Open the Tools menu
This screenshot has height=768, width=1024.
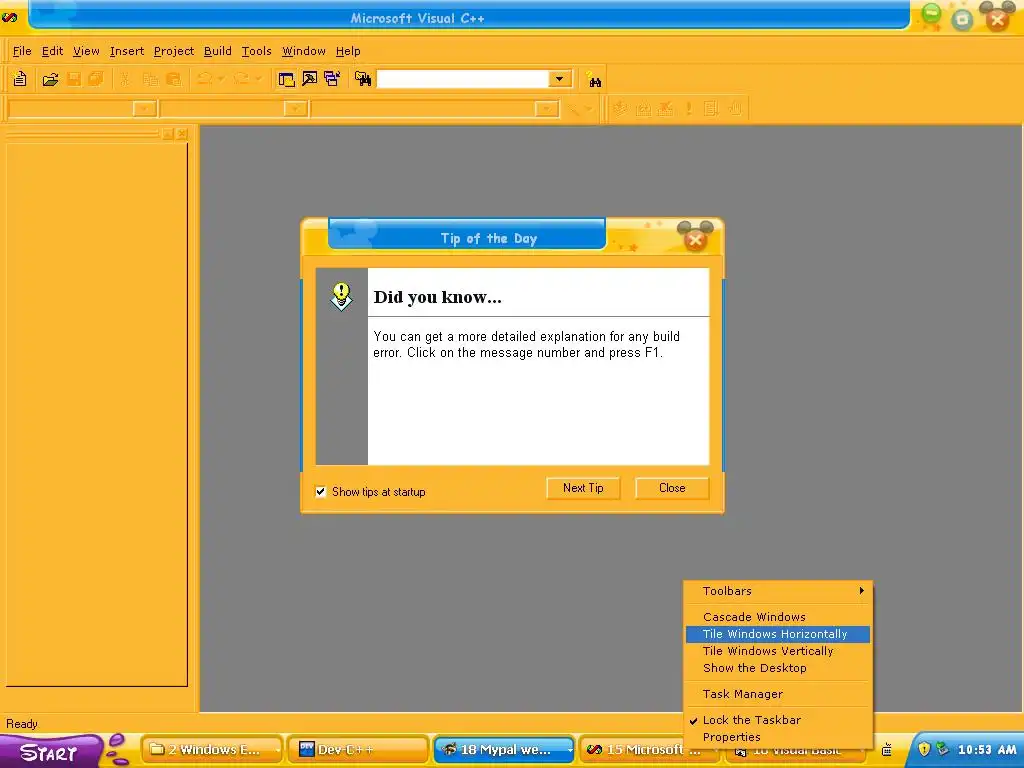point(256,51)
